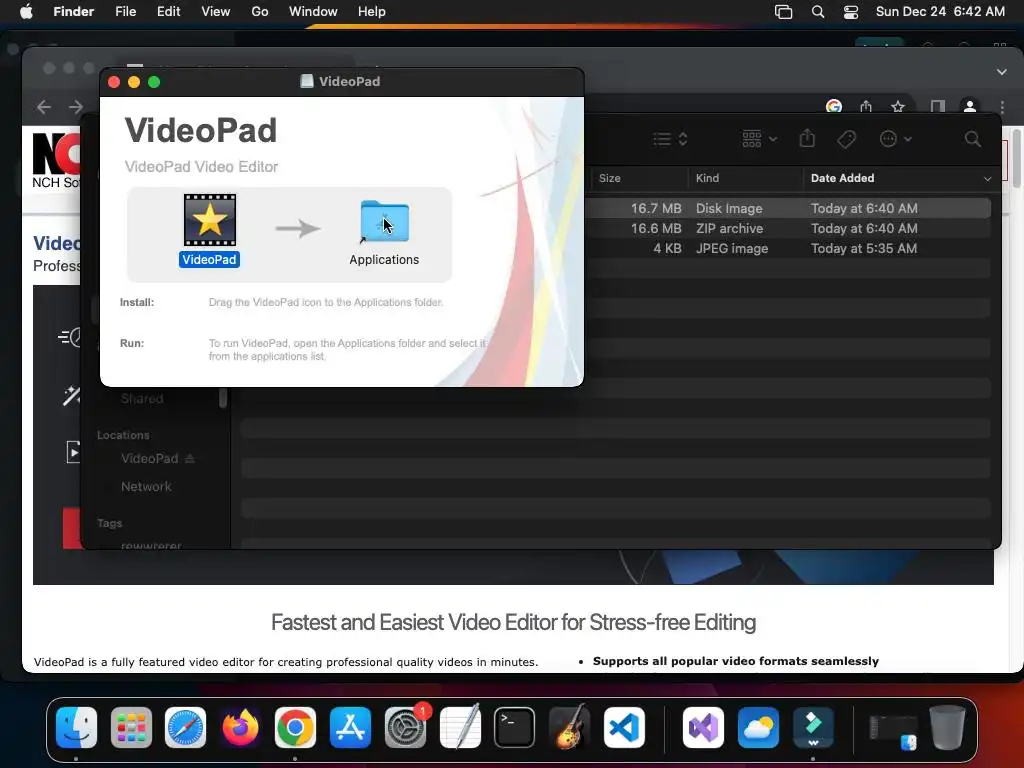Toggle Date Added sort order chevron
The height and width of the screenshot is (768, 1024).
click(987, 178)
